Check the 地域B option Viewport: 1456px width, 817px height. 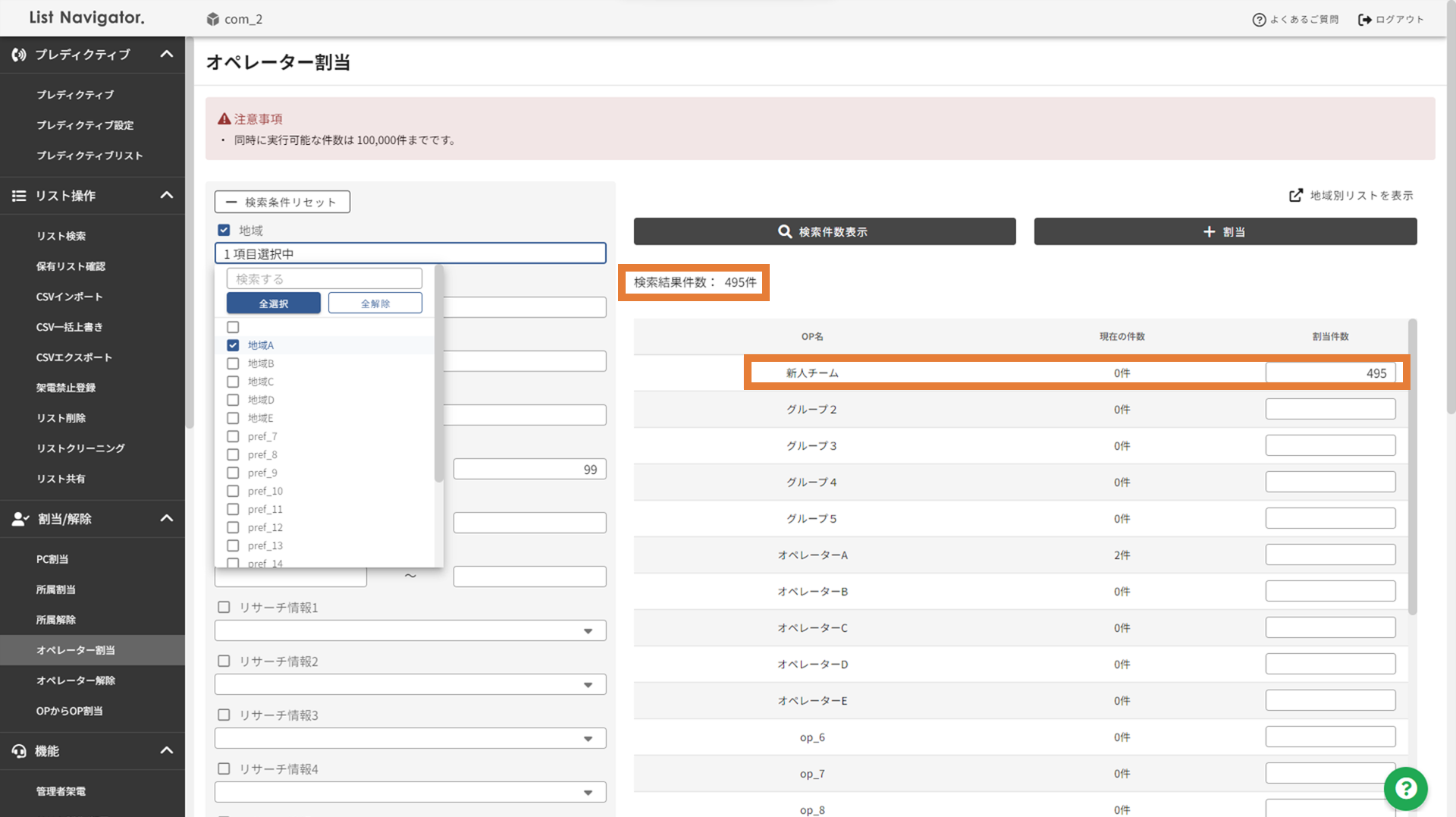[x=233, y=363]
